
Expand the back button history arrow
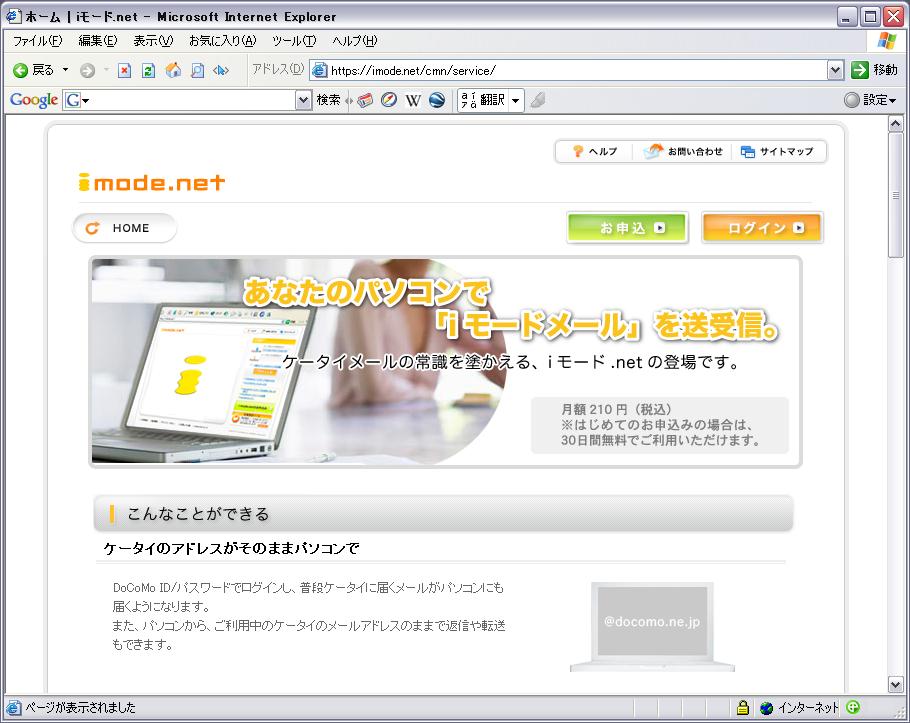66,70
